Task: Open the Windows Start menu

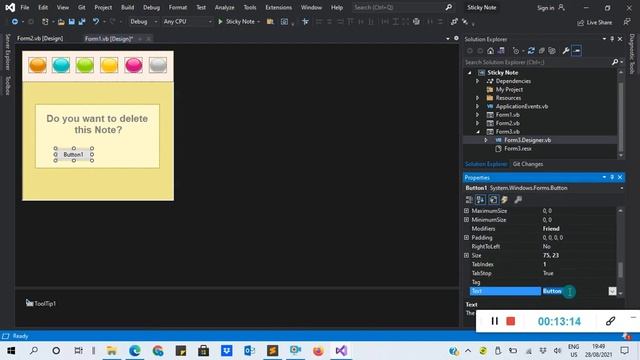Action: point(11,351)
